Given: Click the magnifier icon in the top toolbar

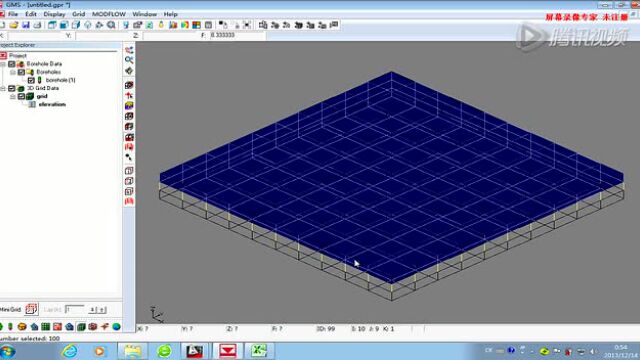Looking at the screenshot, I should [111, 25].
